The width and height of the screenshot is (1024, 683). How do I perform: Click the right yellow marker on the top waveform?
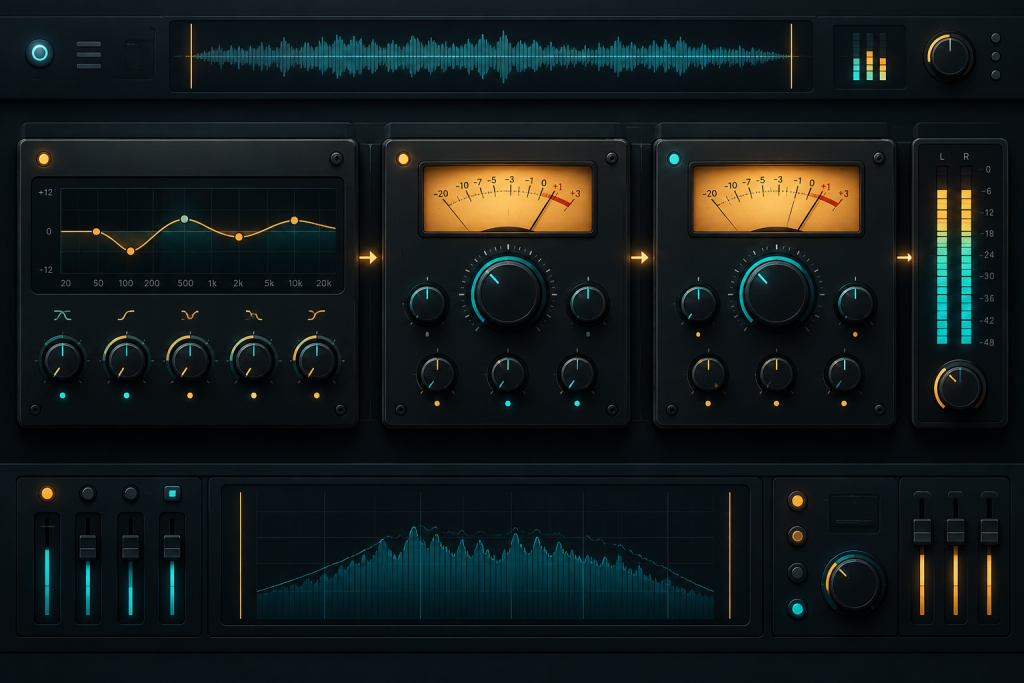point(792,56)
